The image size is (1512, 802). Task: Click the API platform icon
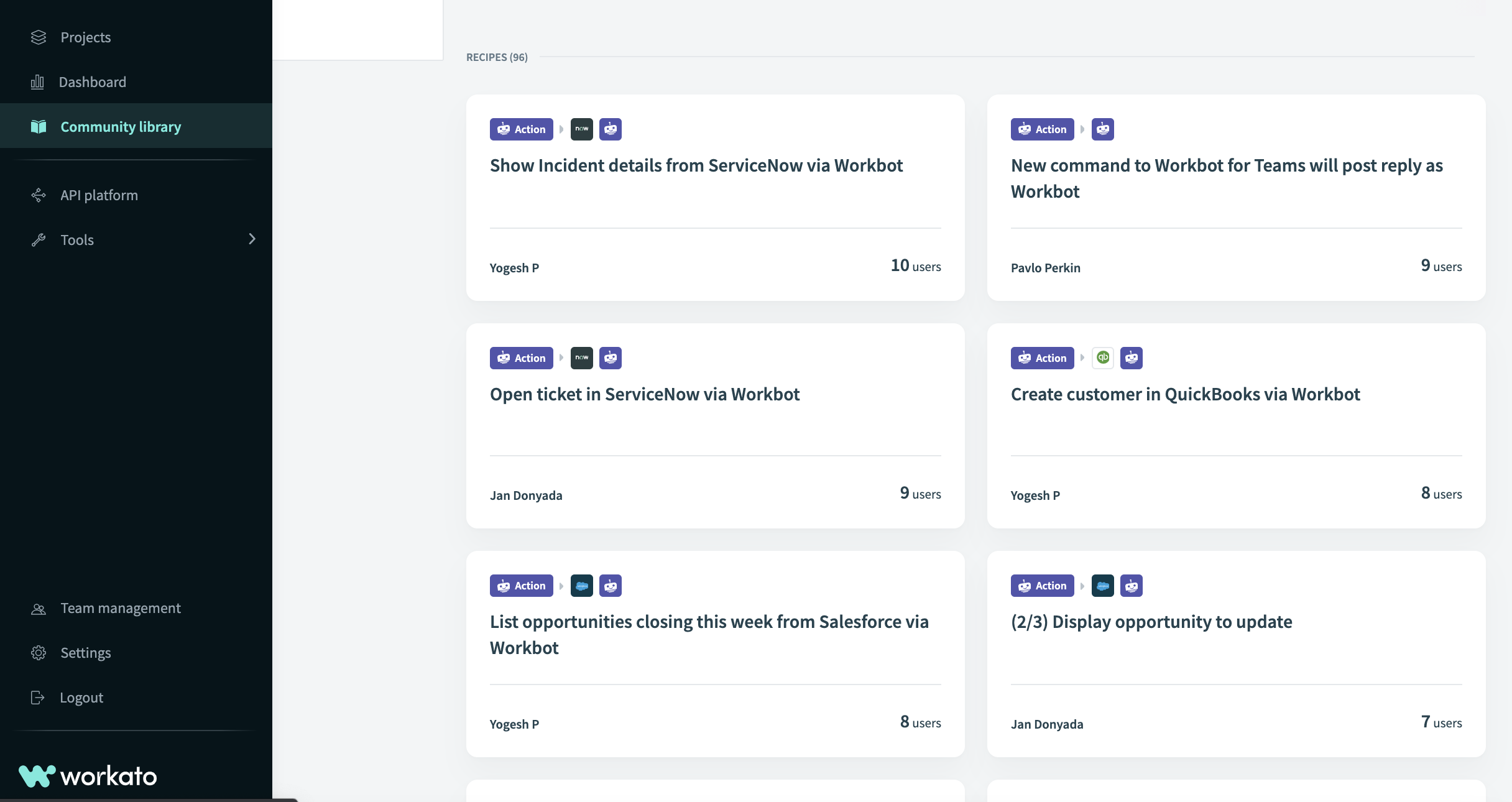[39, 195]
